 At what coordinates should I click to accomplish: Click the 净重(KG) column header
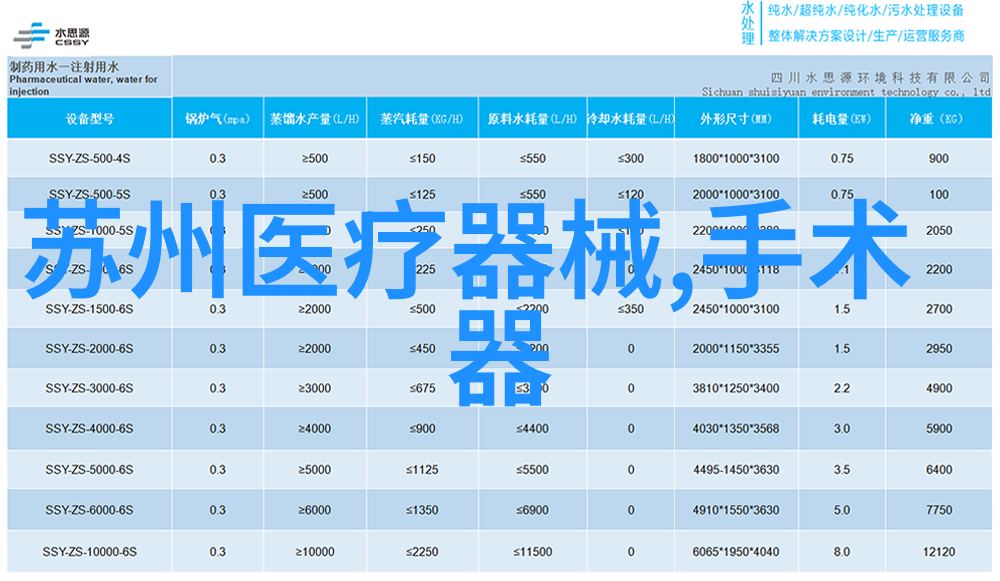[938, 119]
